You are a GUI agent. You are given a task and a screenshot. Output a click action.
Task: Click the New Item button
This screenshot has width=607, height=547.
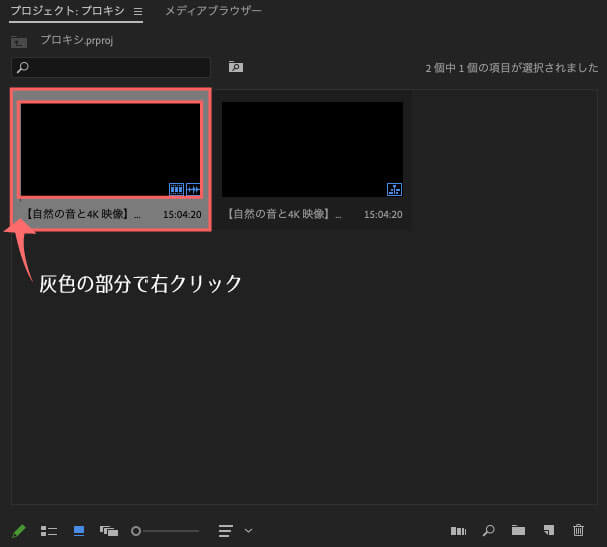(x=549, y=530)
